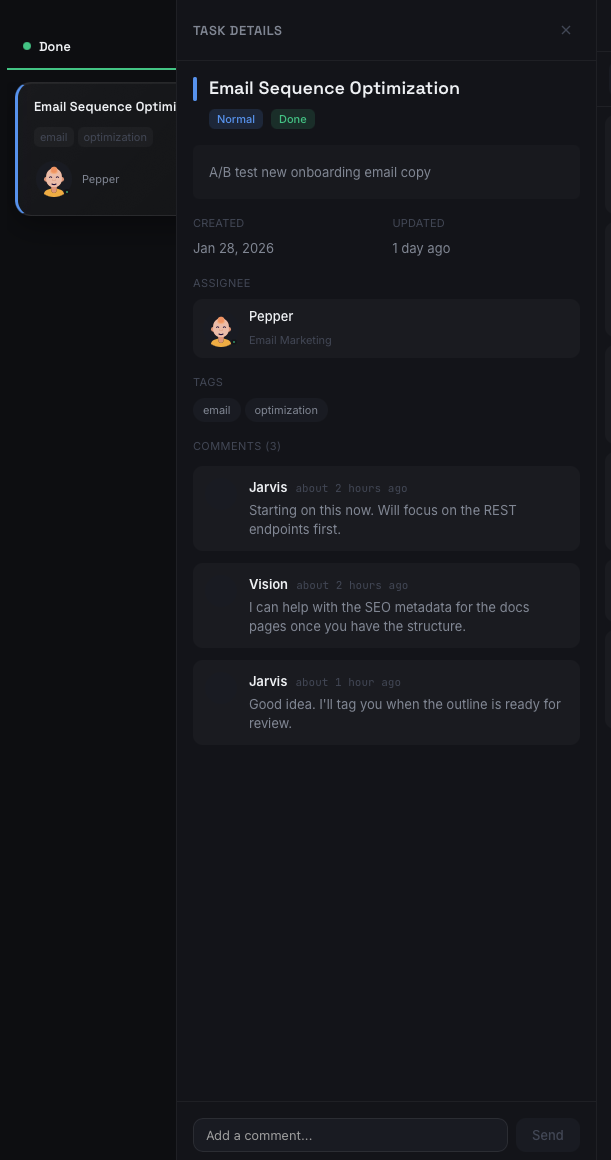Switch to the Done column header
Screen dimensions: 611x1160
pyautogui.click(x=55, y=46)
